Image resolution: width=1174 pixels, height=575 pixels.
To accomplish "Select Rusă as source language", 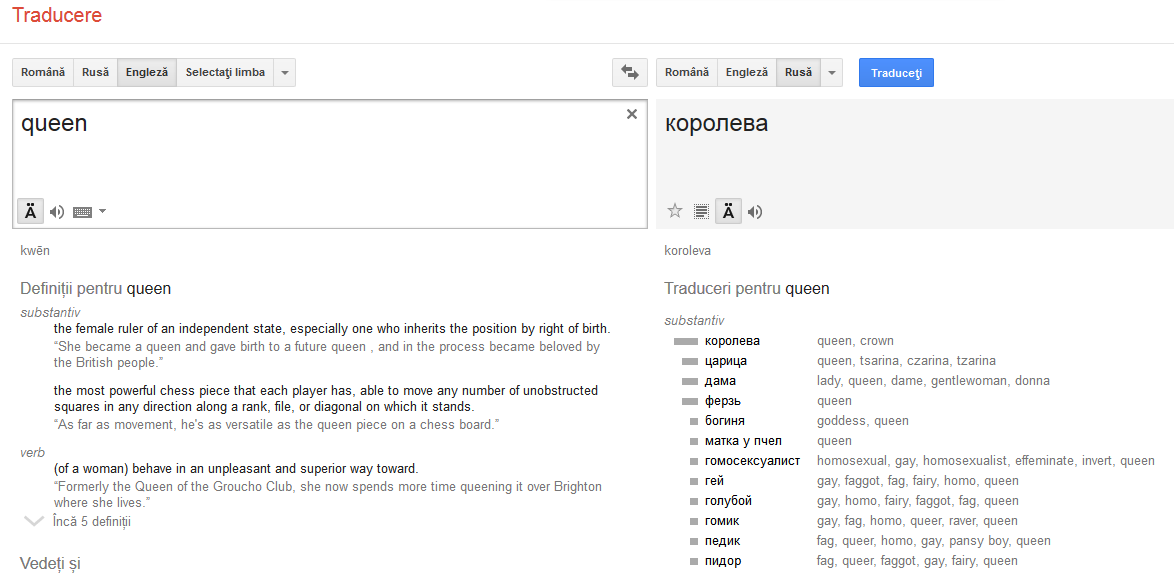I will pos(95,73).
